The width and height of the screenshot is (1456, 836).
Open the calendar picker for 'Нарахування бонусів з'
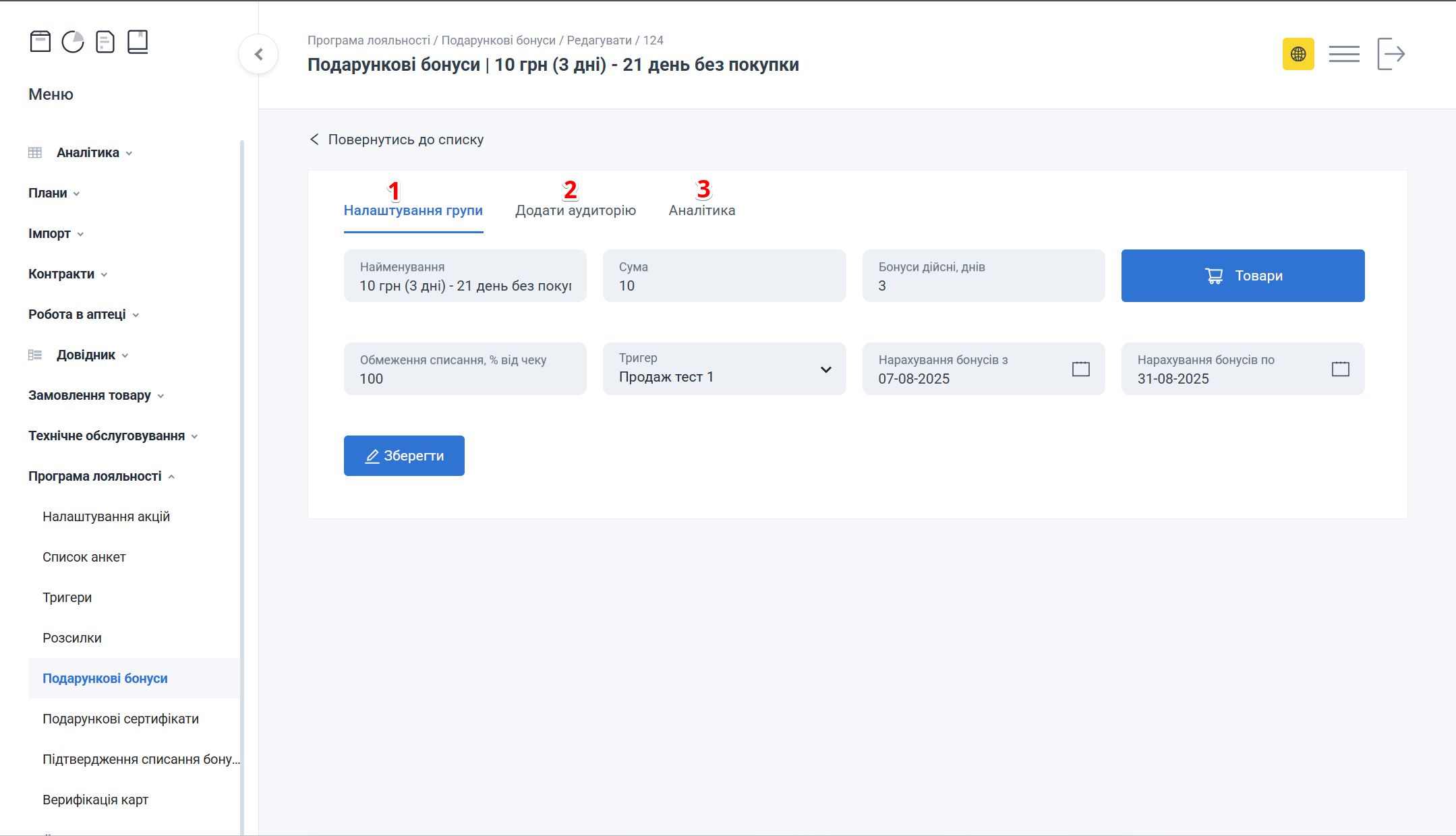(x=1080, y=369)
